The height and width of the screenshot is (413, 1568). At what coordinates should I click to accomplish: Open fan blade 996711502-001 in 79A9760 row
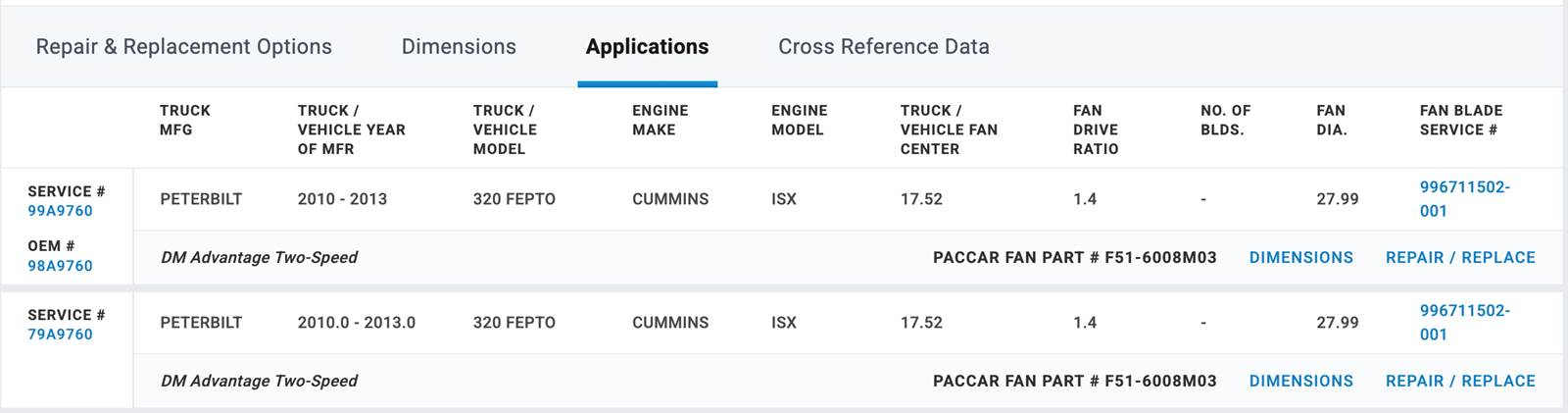click(1464, 323)
